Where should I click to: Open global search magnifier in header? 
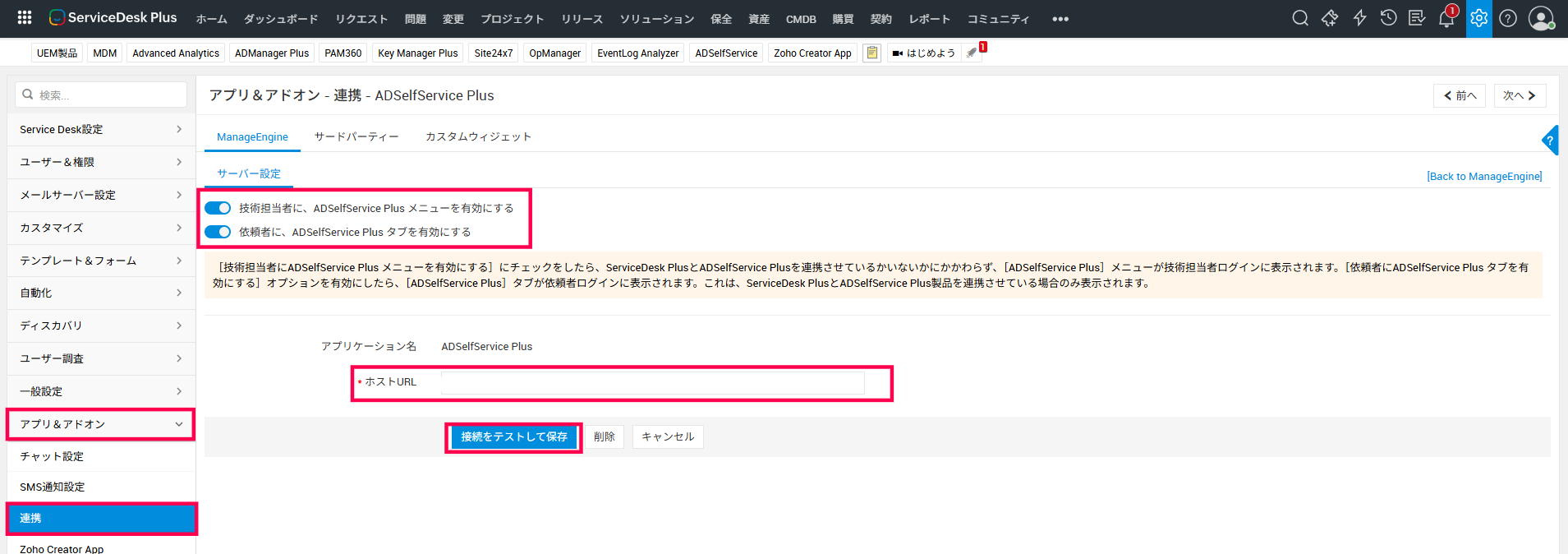point(1300,18)
